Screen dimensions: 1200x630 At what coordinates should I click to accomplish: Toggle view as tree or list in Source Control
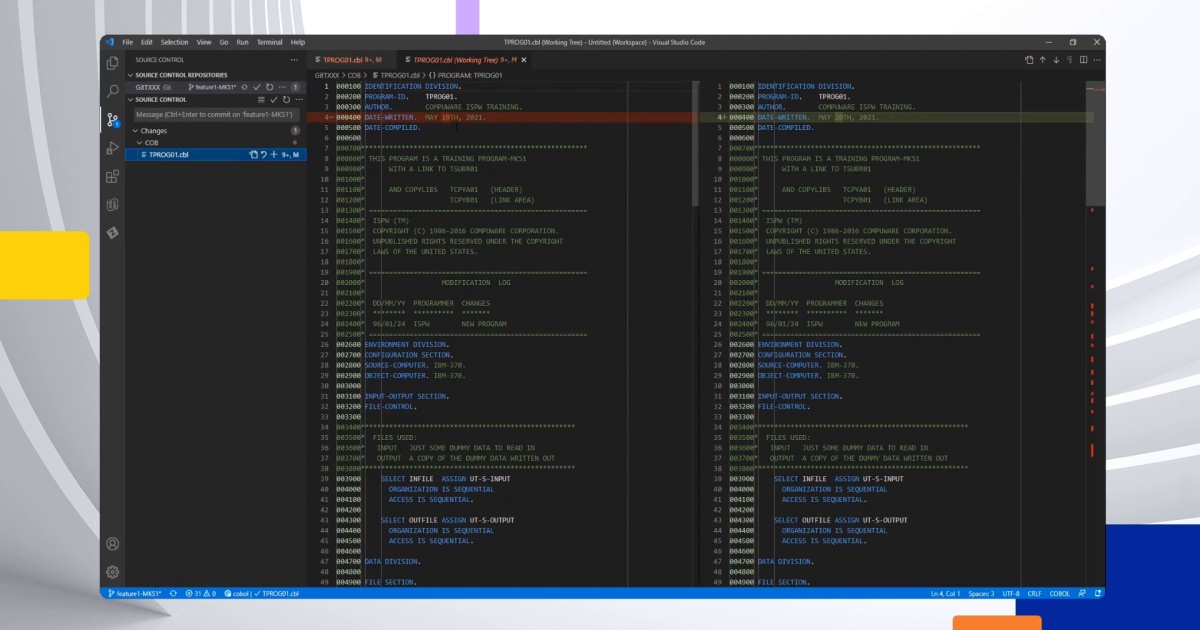click(x=262, y=100)
